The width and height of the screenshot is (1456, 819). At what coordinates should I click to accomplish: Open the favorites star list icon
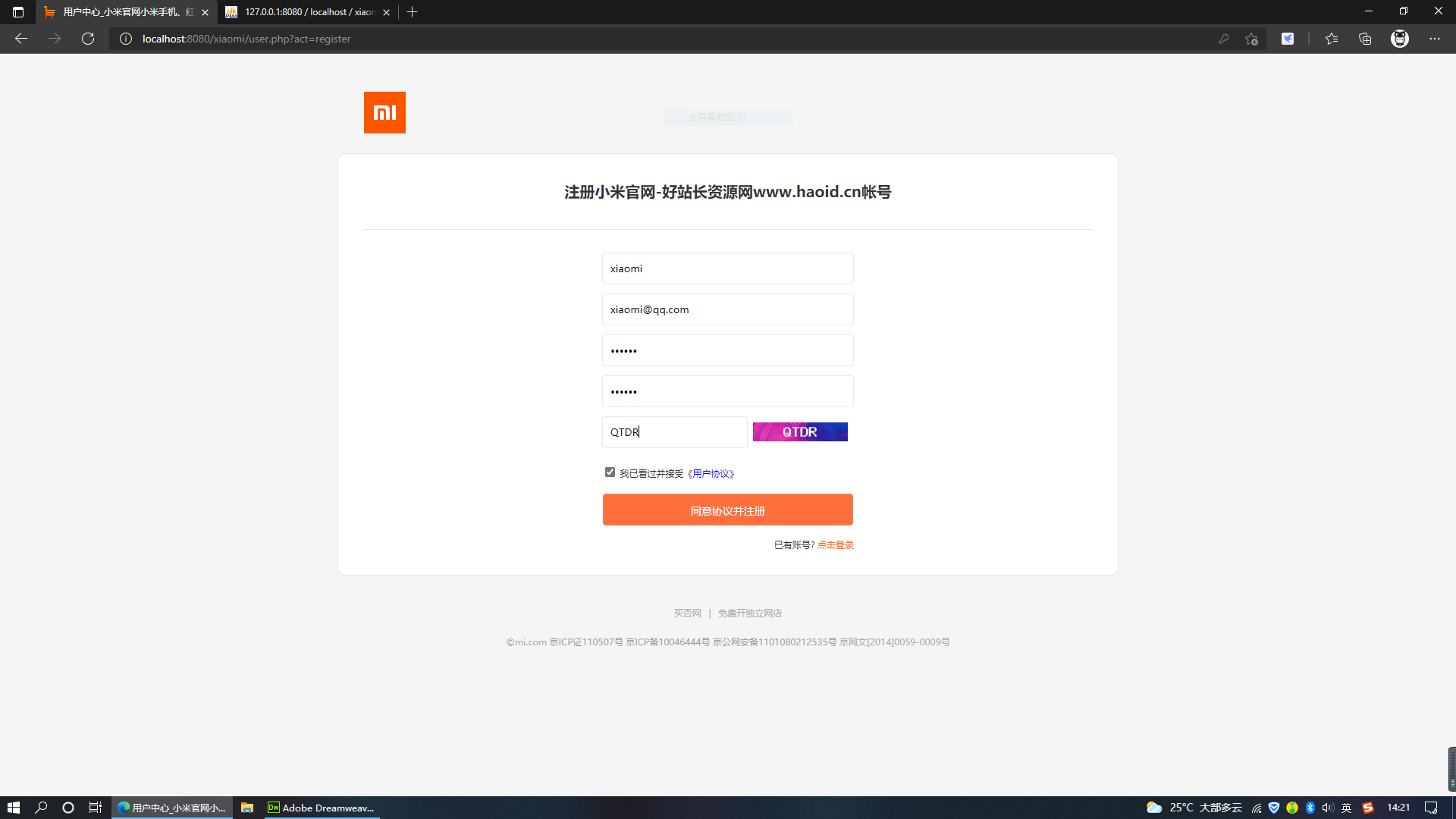pyautogui.click(x=1331, y=39)
